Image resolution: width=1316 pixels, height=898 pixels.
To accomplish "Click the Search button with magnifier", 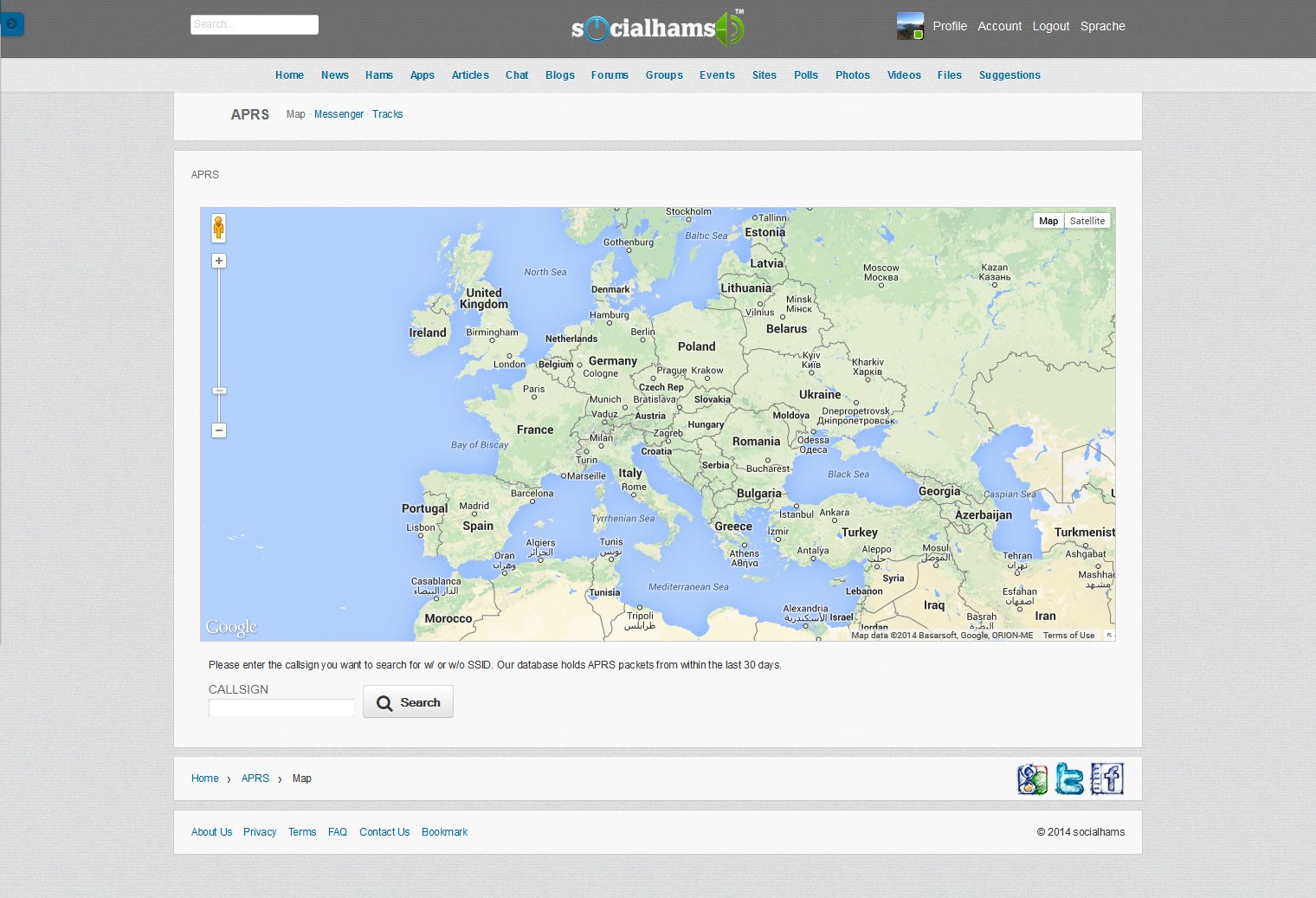I will point(408,702).
